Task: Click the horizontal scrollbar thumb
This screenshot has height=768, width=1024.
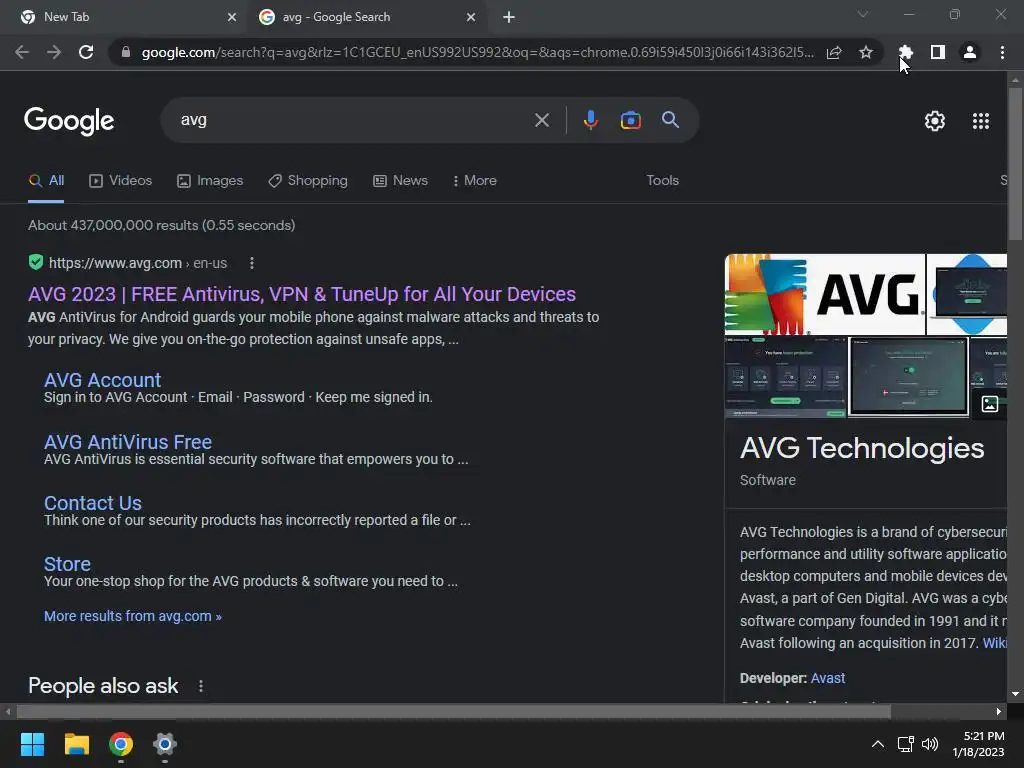Action: 454,711
